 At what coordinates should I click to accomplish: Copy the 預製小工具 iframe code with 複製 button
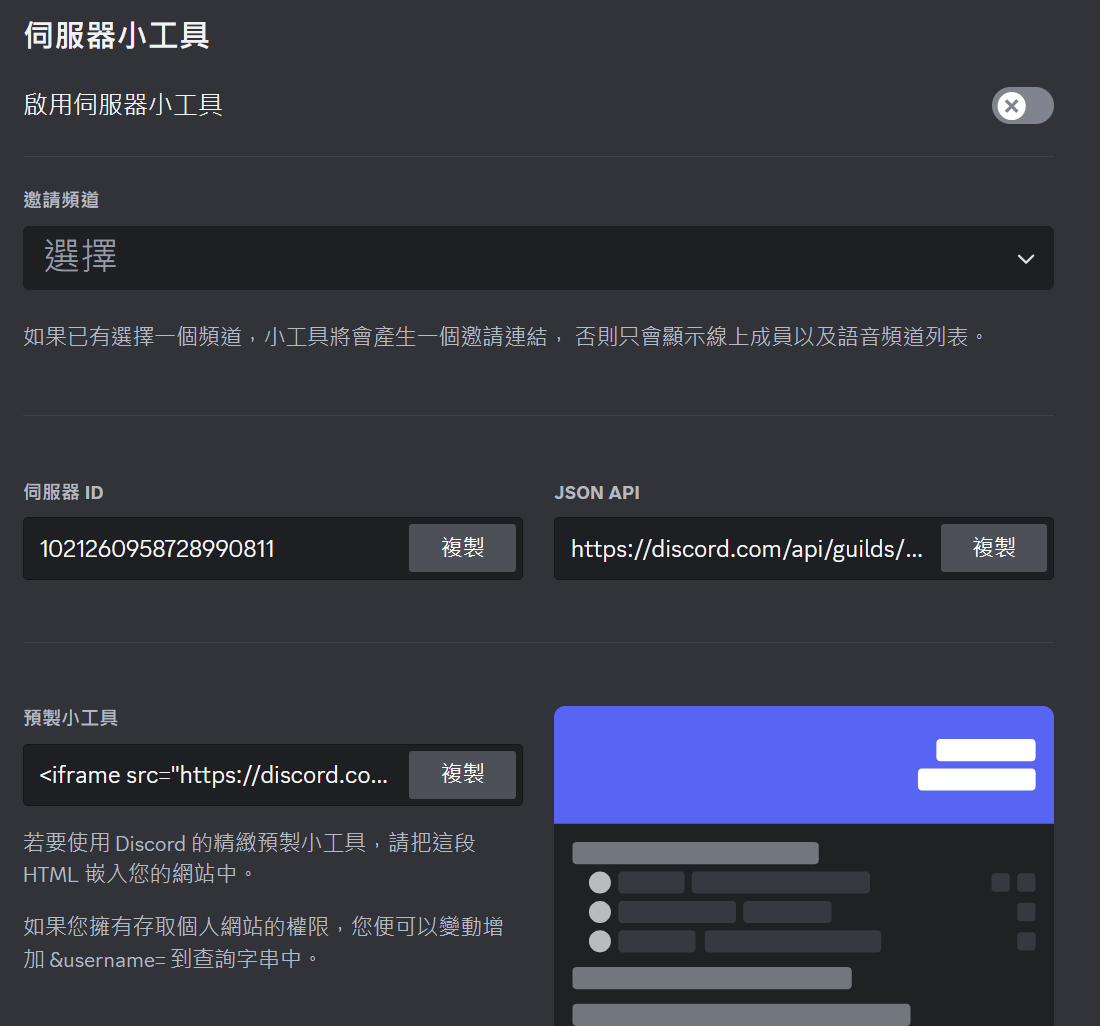coord(462,774)
